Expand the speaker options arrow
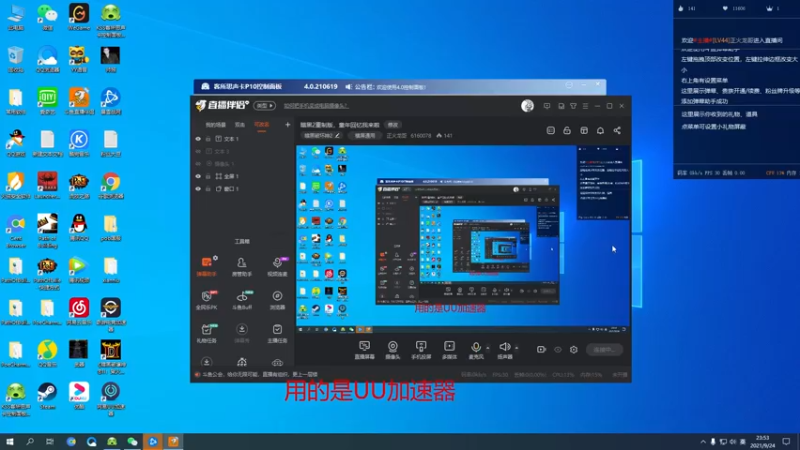800x450 pixels. (x=517, y=348)
